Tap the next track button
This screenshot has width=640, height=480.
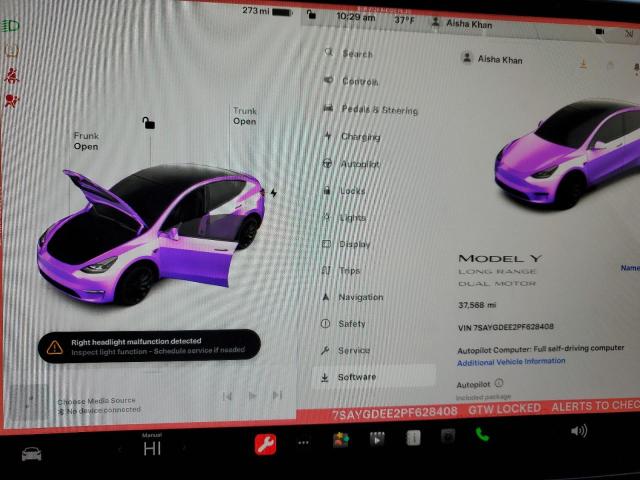[x=277, y=395]
